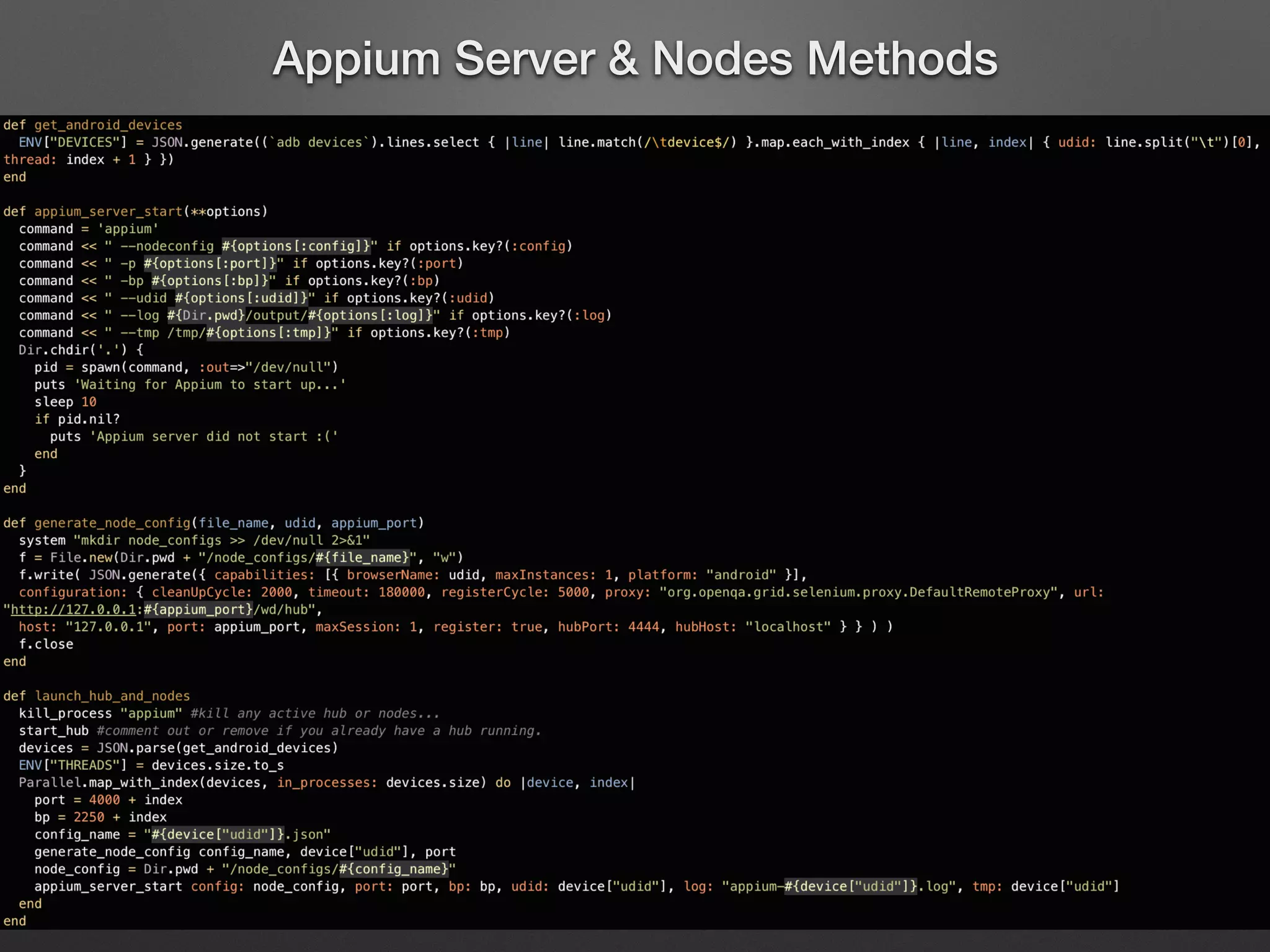Click the ENV["DEVICES"] JSON.generate line
Image resolution: width=1270 pixels, height=952 pixels.
(x=639, y=143)
